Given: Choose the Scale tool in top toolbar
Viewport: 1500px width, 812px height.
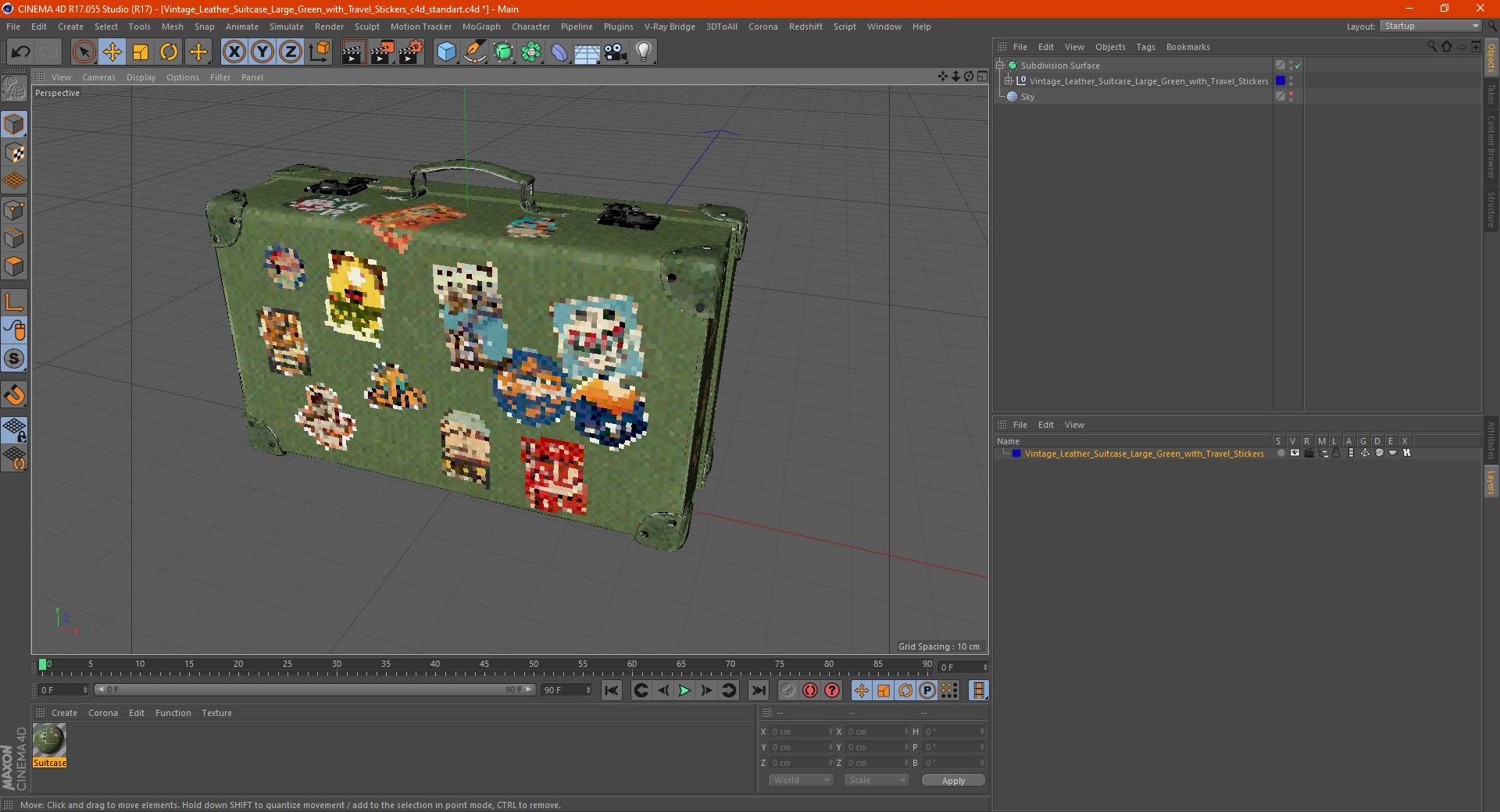Looking at the screenshot, I should pyautogui.click(x=141, y=52).
